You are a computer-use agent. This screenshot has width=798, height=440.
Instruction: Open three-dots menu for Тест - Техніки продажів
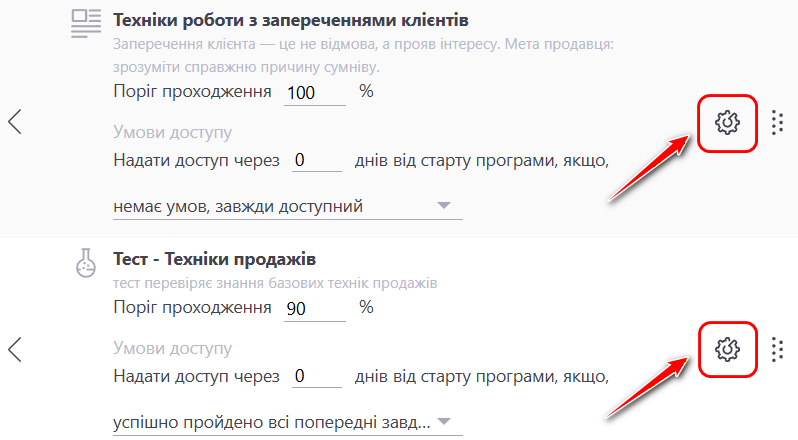coord(777,349)
